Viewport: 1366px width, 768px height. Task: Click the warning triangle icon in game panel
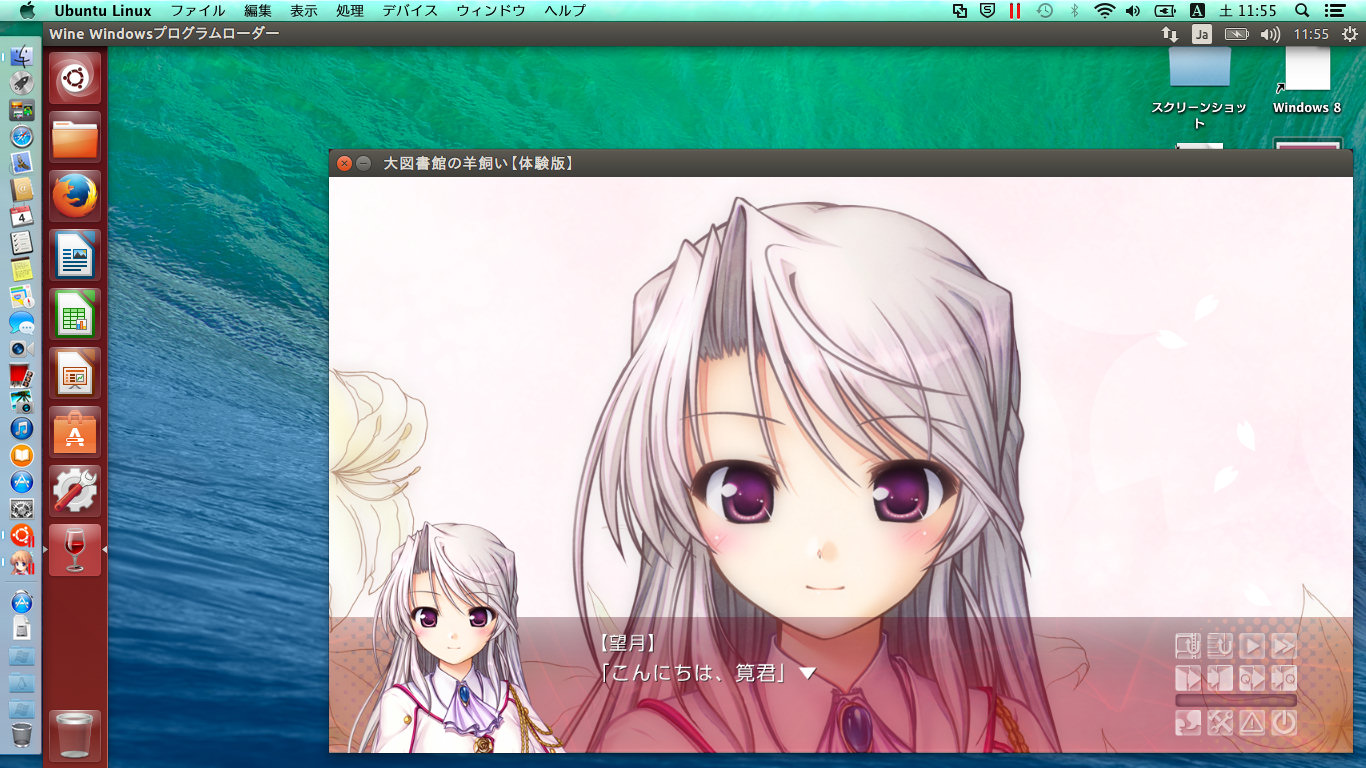coord(1252,723)
